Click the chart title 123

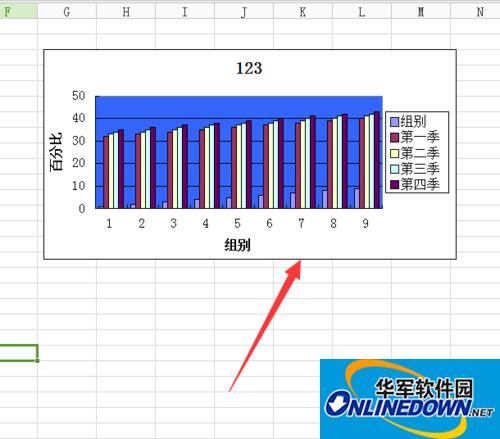[249, 68]
